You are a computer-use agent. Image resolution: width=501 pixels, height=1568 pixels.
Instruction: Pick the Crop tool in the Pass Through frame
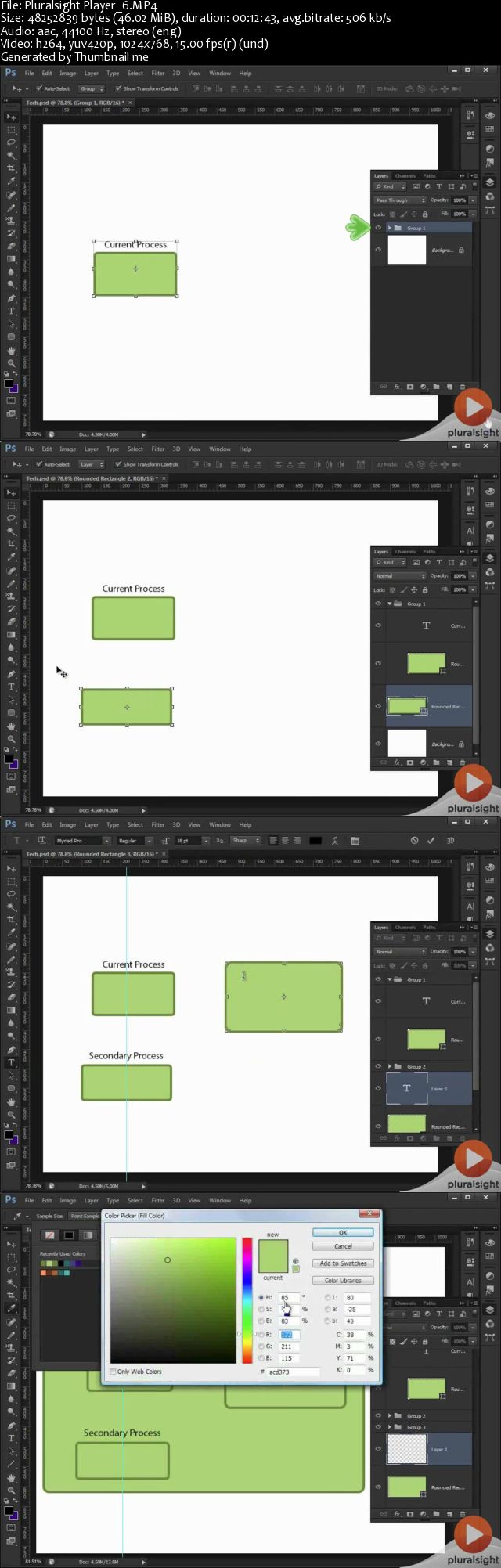tap(11, 168)
